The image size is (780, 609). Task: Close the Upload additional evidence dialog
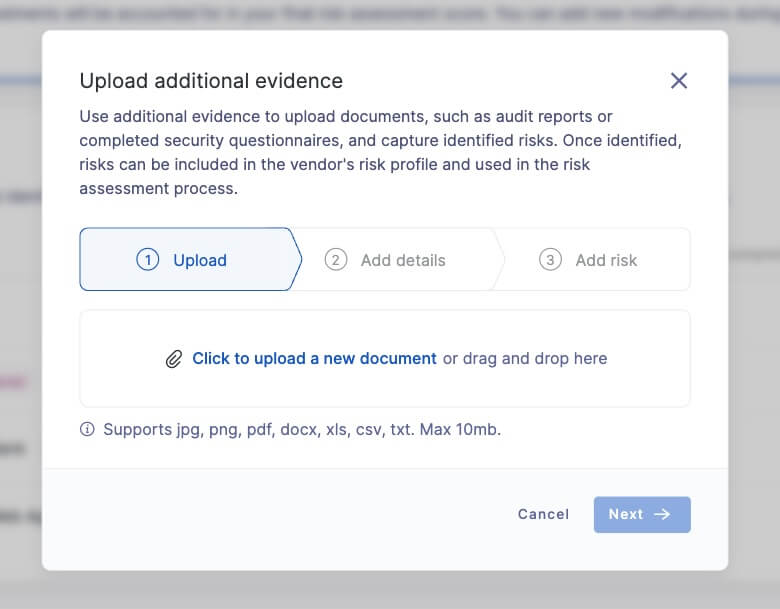679,81
